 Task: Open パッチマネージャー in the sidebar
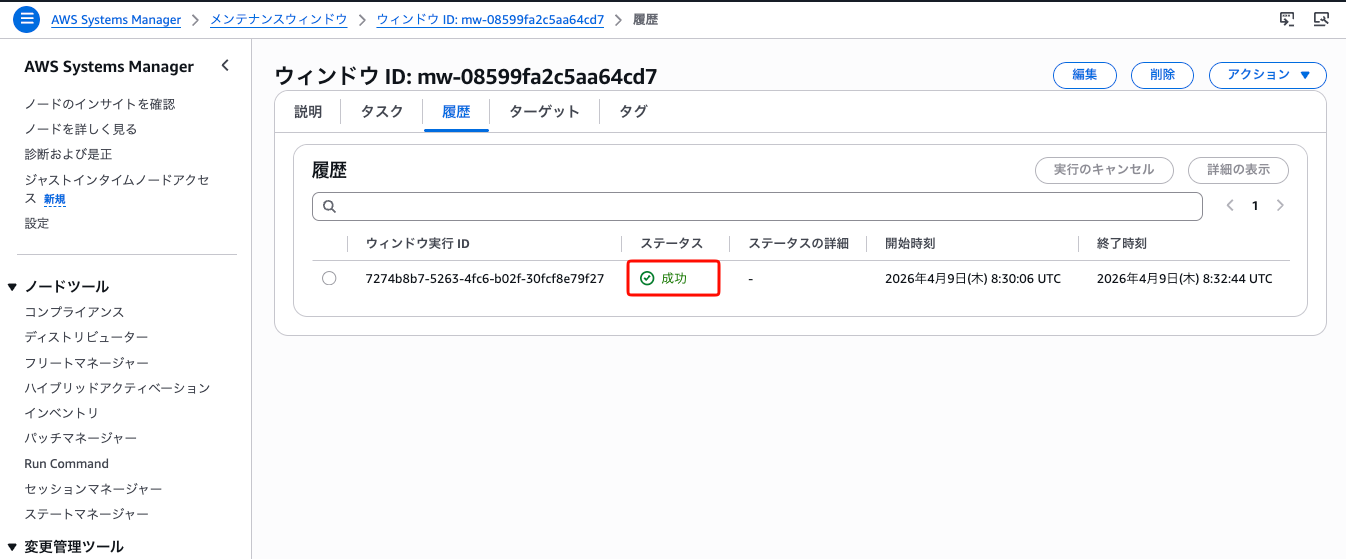80,438
